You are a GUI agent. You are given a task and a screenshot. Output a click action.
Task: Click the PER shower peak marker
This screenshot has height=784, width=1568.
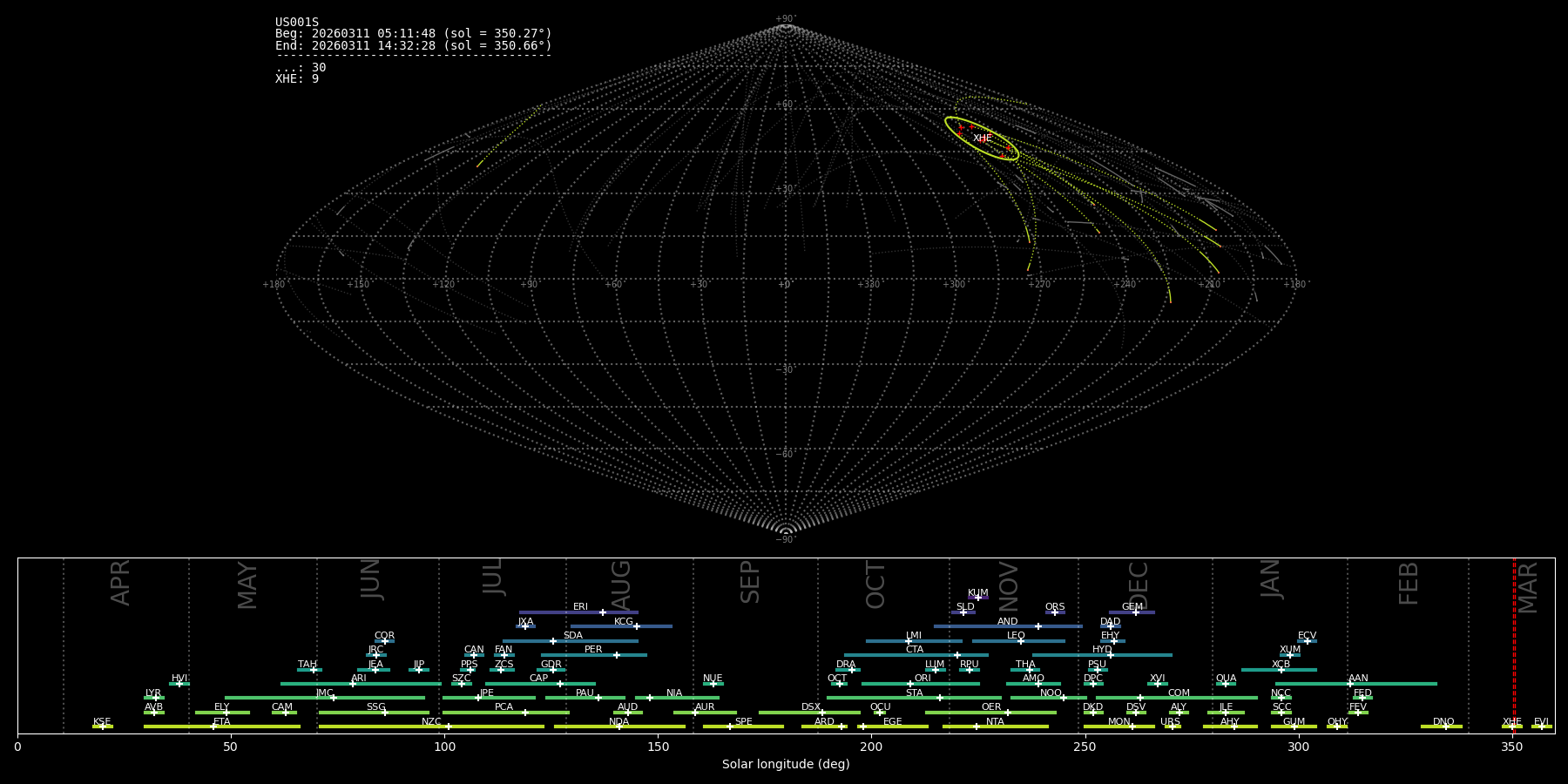[x=617, y=655]
